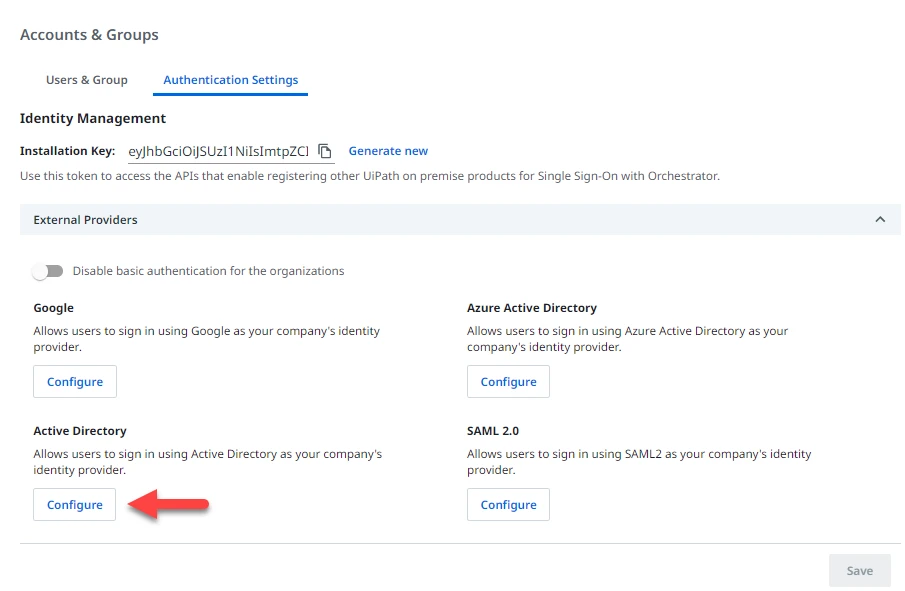
Task: Click the 'Use this token to access' description
Action: (370, 176)
